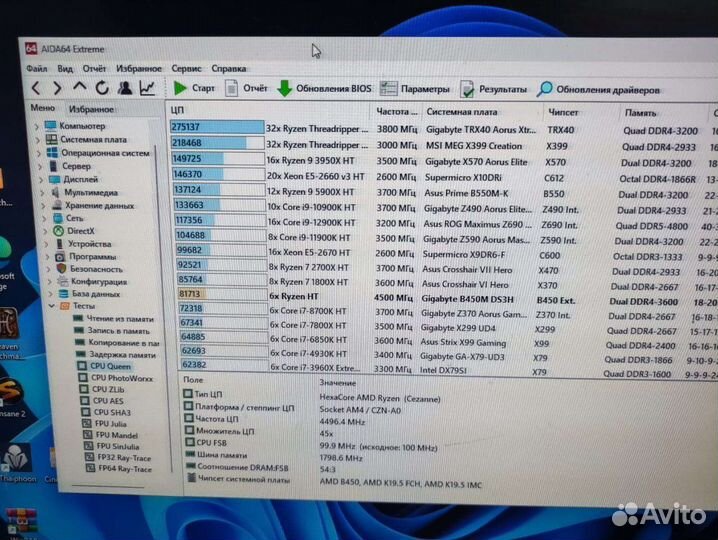Click Обновления BIOS toolbar button
This screenshot has height=540, width=718.
click(325, 88)
